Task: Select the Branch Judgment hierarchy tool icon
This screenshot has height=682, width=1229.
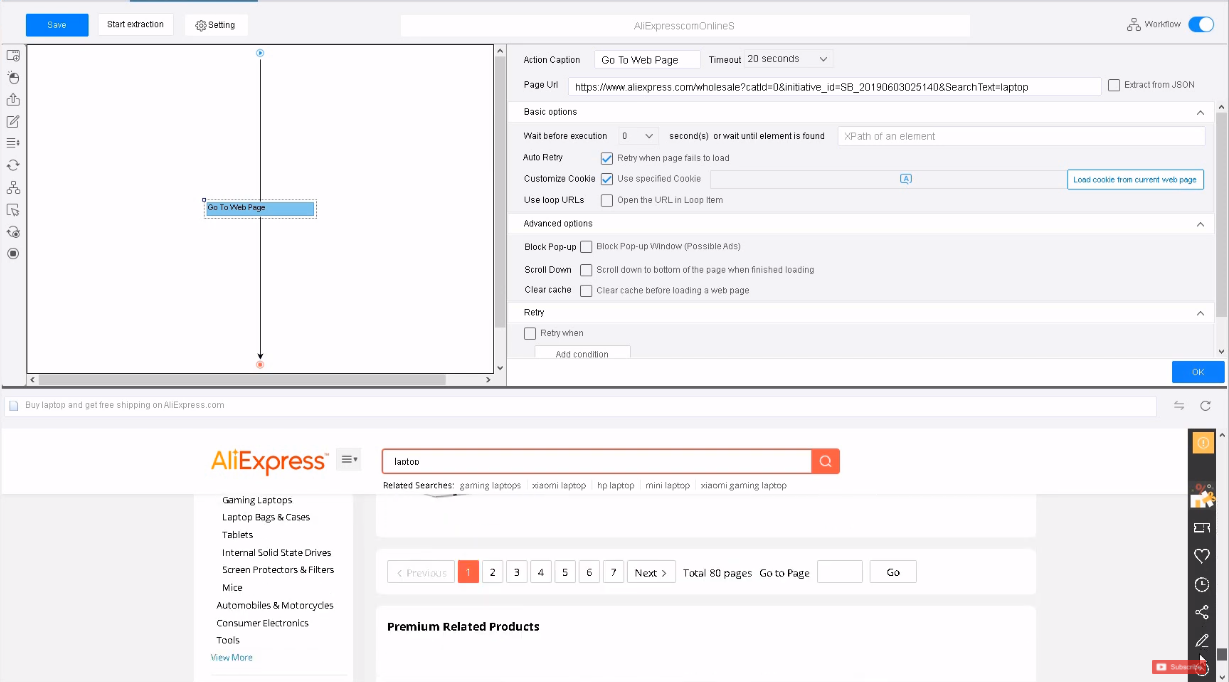Action: tap(13, 187)
